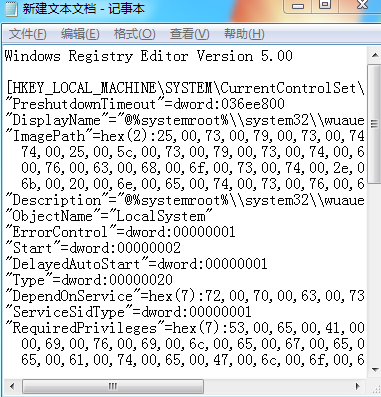Open the 查看(V) menu

click(x=189, y=34)
